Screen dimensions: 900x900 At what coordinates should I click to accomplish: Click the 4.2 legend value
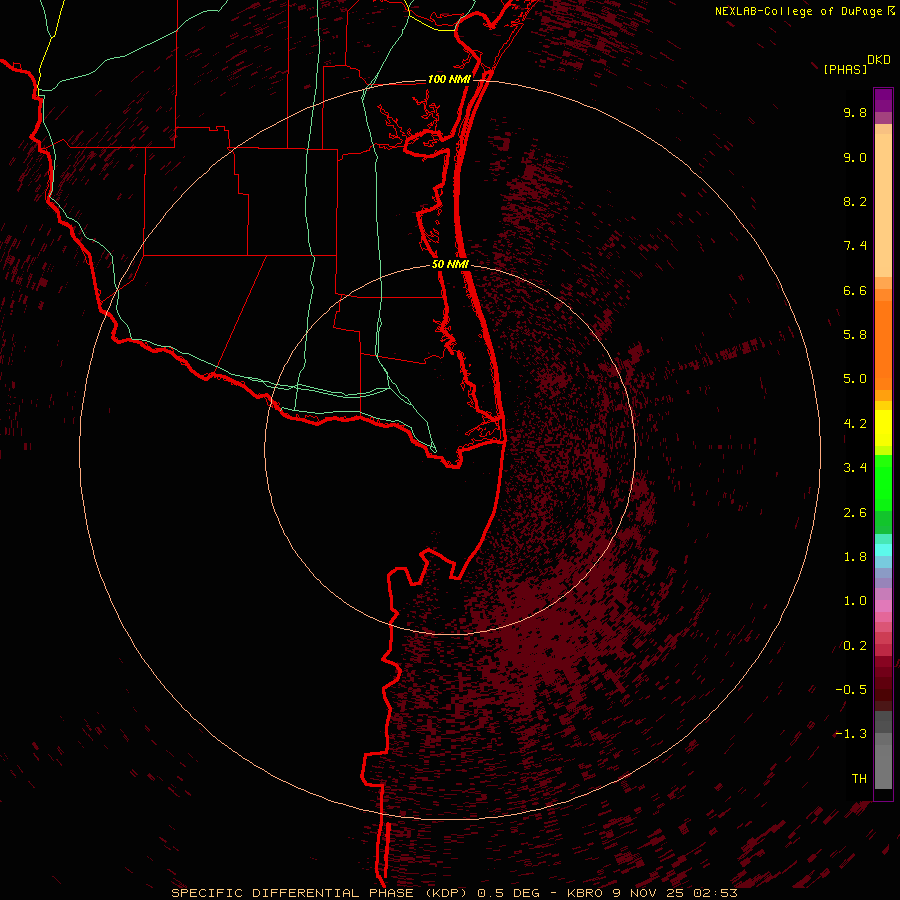[855, 424]
